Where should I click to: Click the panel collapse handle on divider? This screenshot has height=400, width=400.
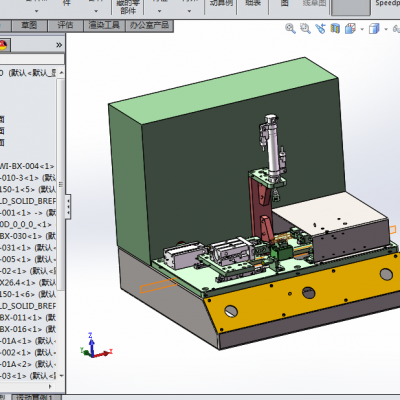68,207
